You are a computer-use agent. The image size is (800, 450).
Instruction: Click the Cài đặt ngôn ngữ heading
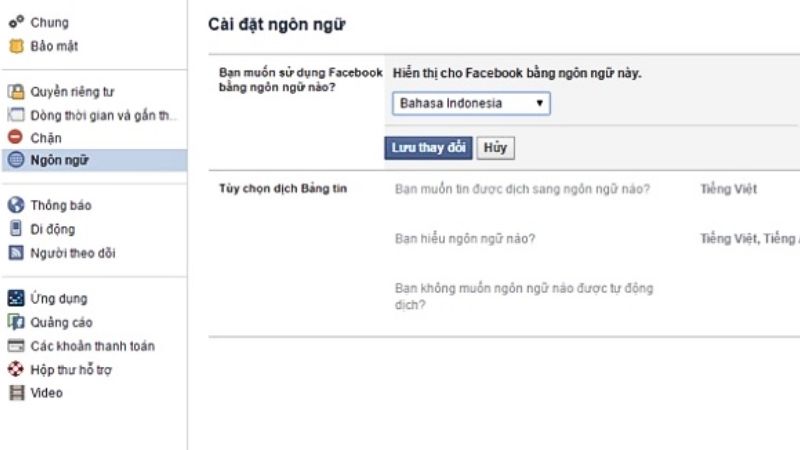coord(277,24)
